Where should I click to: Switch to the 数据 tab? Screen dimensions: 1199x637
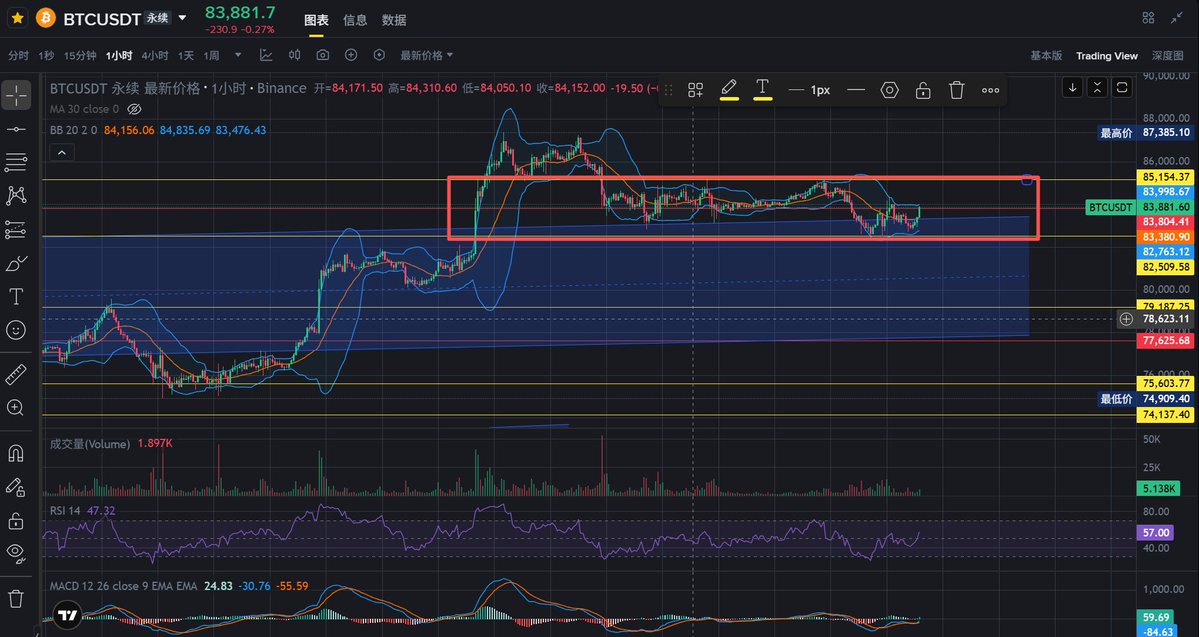click(x=394, y=20)
